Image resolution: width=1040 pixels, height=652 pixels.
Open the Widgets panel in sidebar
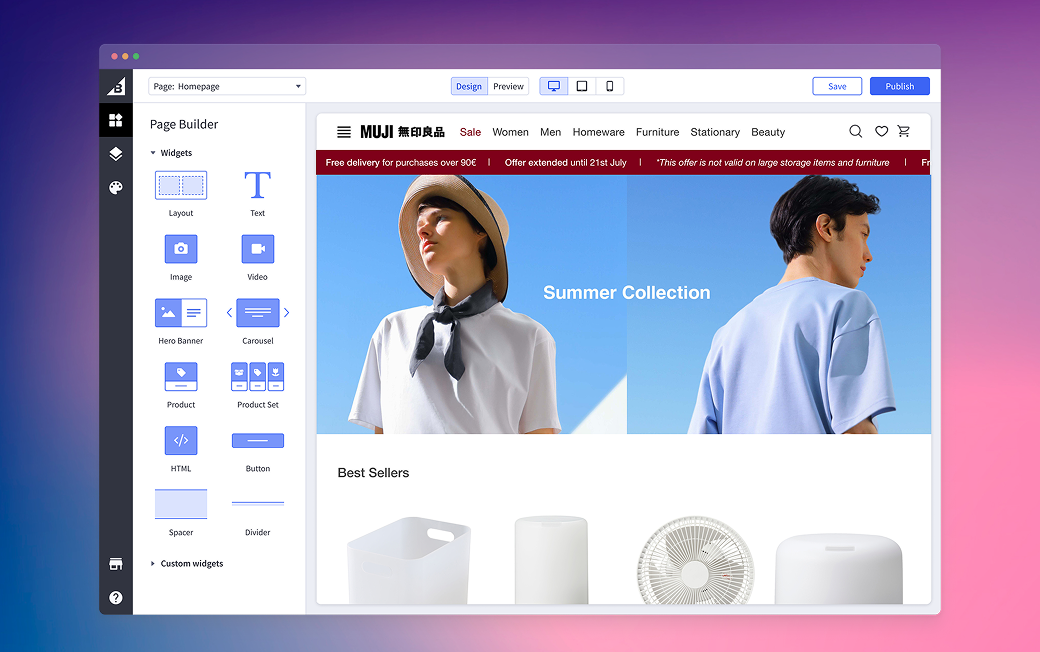pyautogui.click(x=116, y=120)
